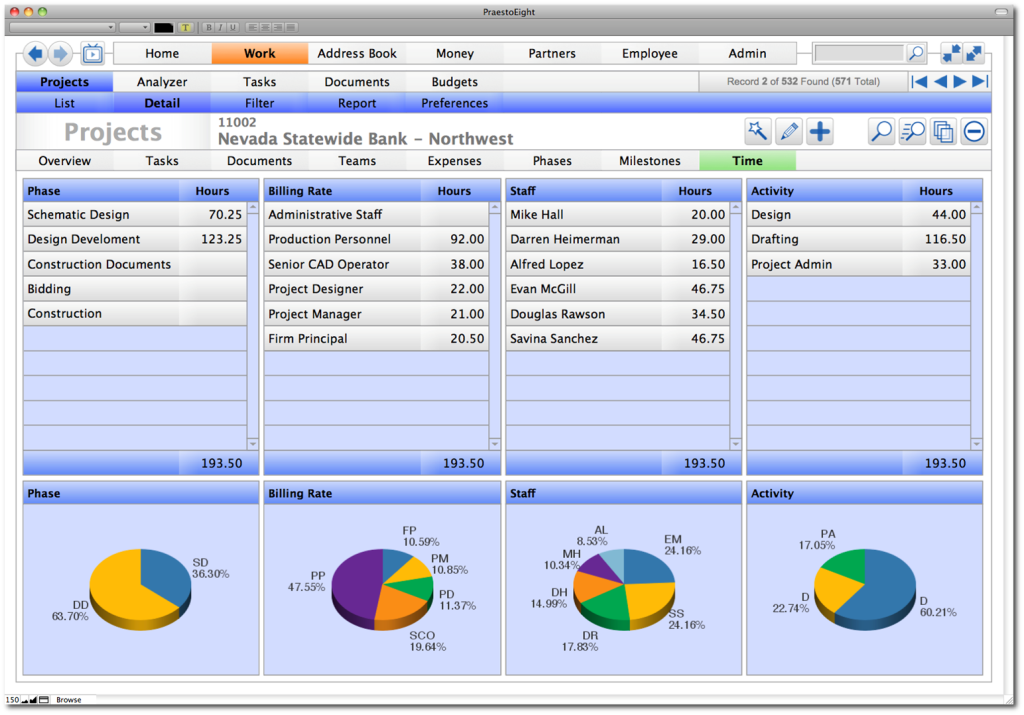Click the zoom level 150 in status bar
The height and width of the screenshot is (715, 1024).
click(12, 700)
